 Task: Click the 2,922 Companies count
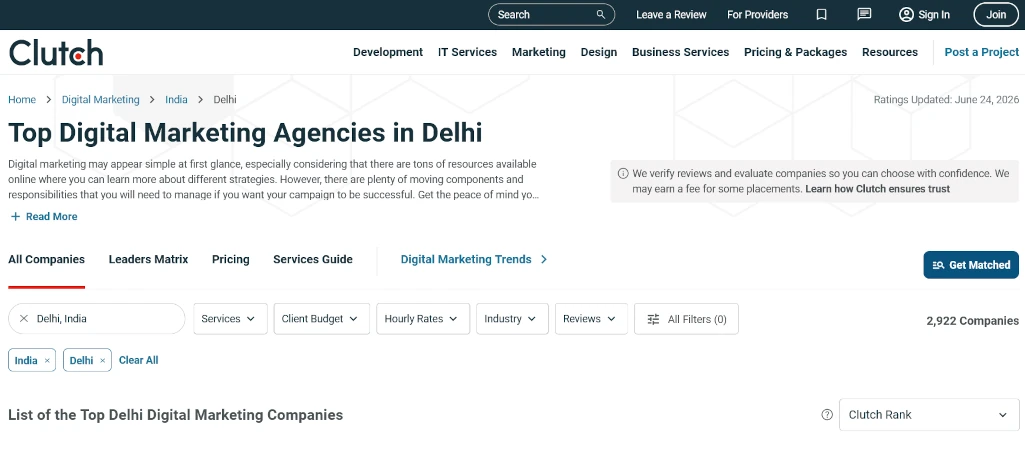click(973, 321)
